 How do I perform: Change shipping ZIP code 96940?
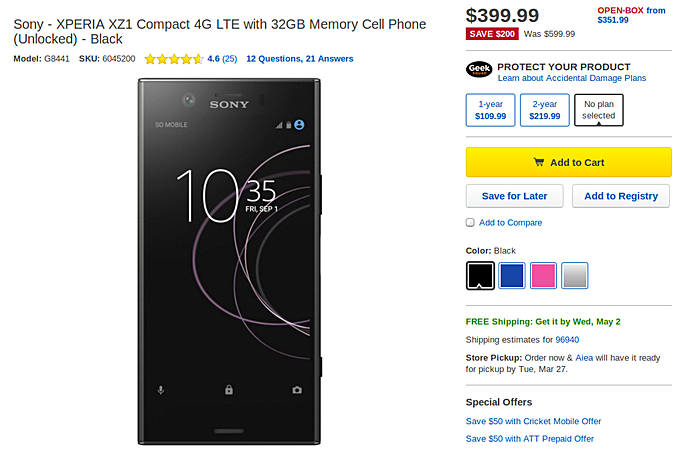point(567,340)
